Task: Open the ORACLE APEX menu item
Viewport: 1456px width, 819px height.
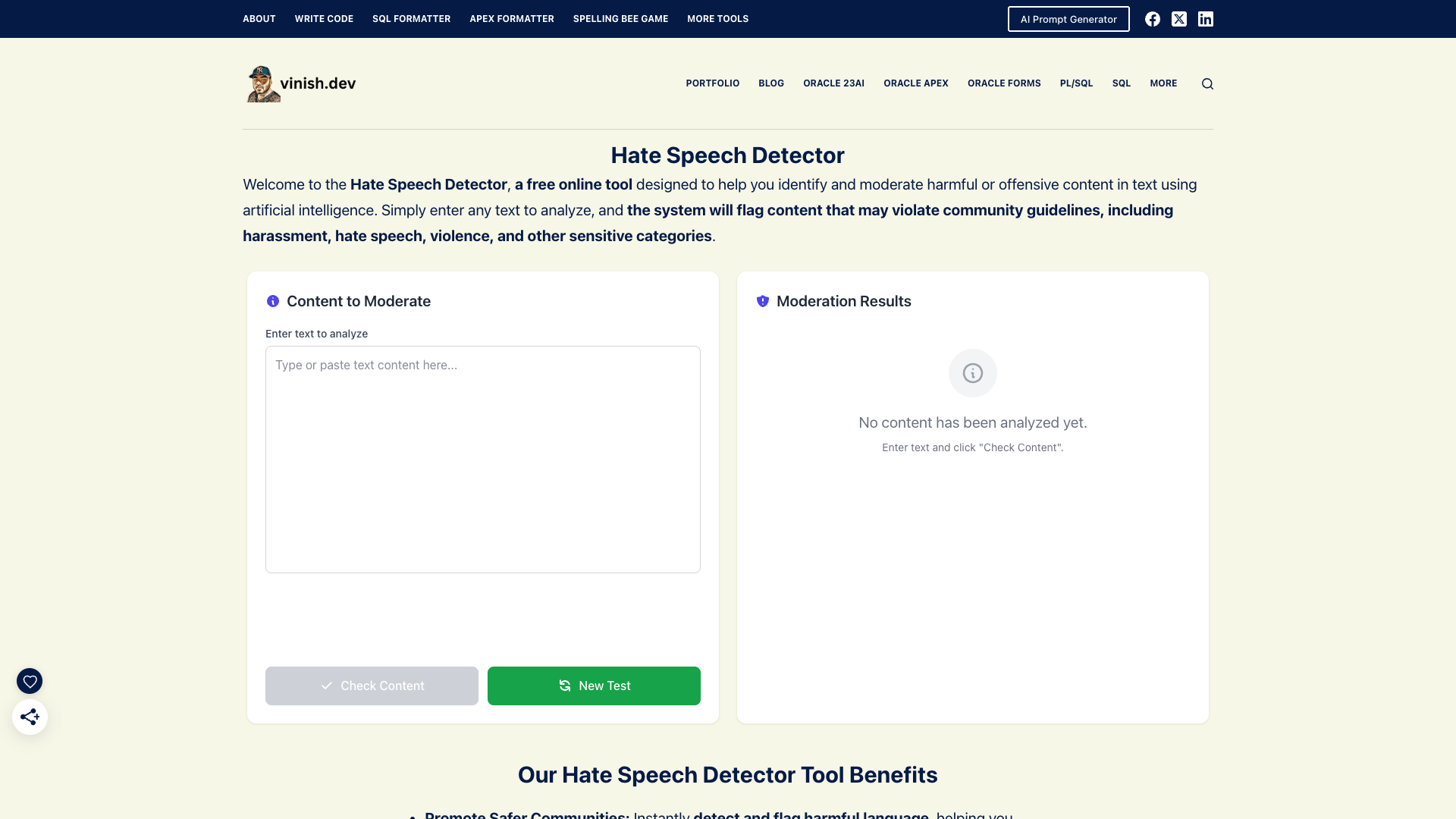Action: pos(916,83)
